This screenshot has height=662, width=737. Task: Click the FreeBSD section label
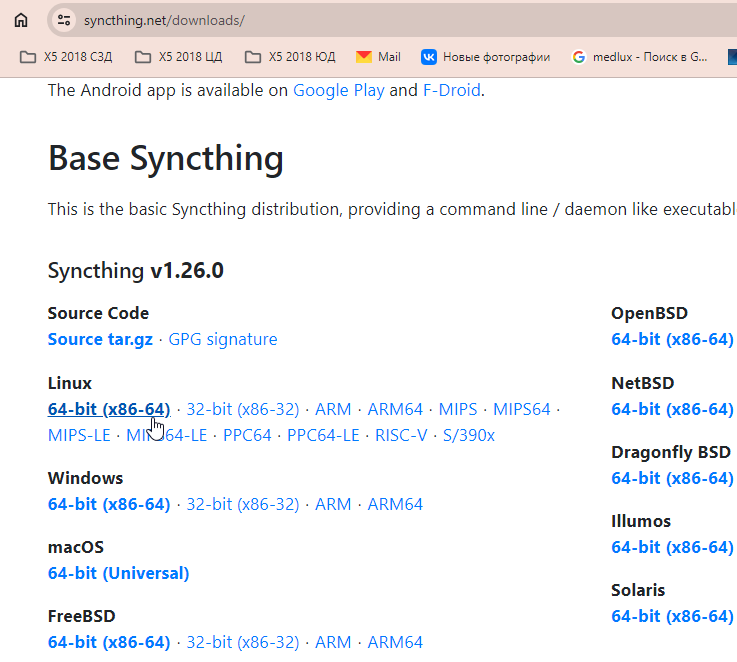[81, 617]
